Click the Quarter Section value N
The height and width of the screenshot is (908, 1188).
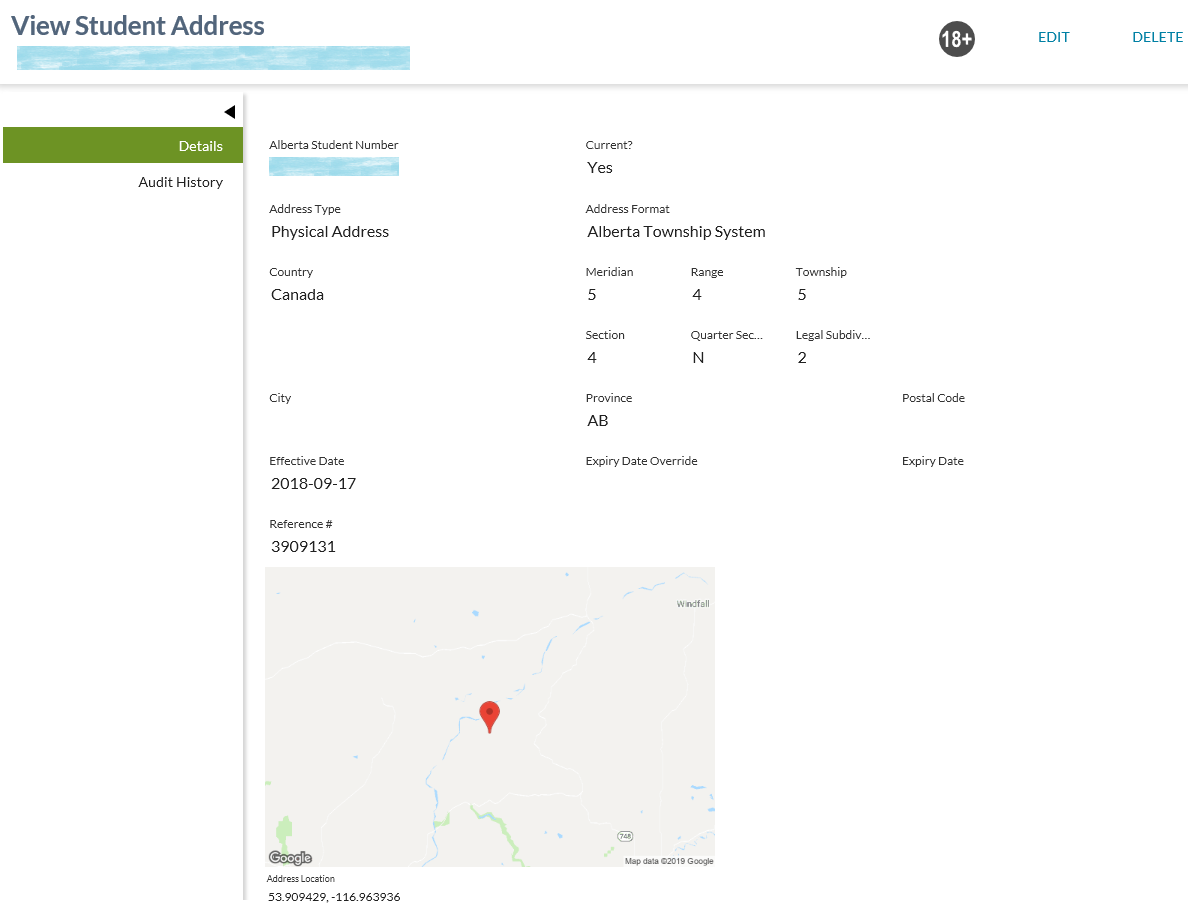(698, 358)
